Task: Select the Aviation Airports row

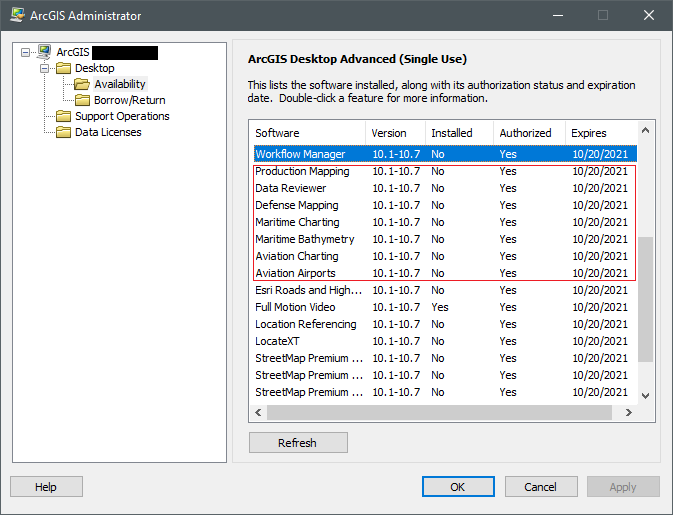Action: [445, 273]
